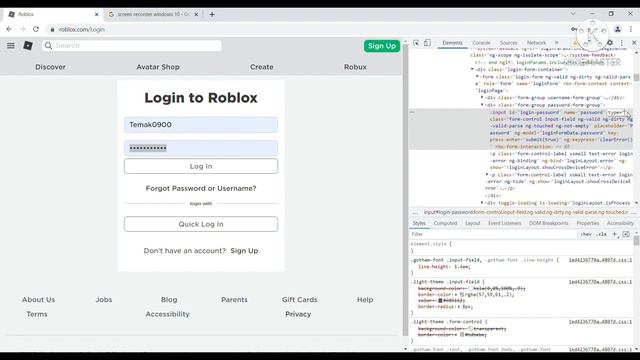Viewport: 640px width, 360px height.
Task: Expand the toggle-loading div node
Action: [482, 202]
